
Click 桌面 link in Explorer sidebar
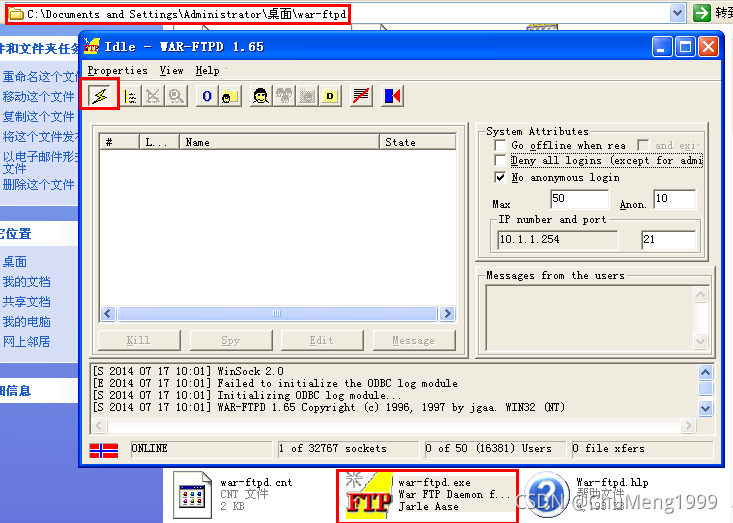pos(15,262)
